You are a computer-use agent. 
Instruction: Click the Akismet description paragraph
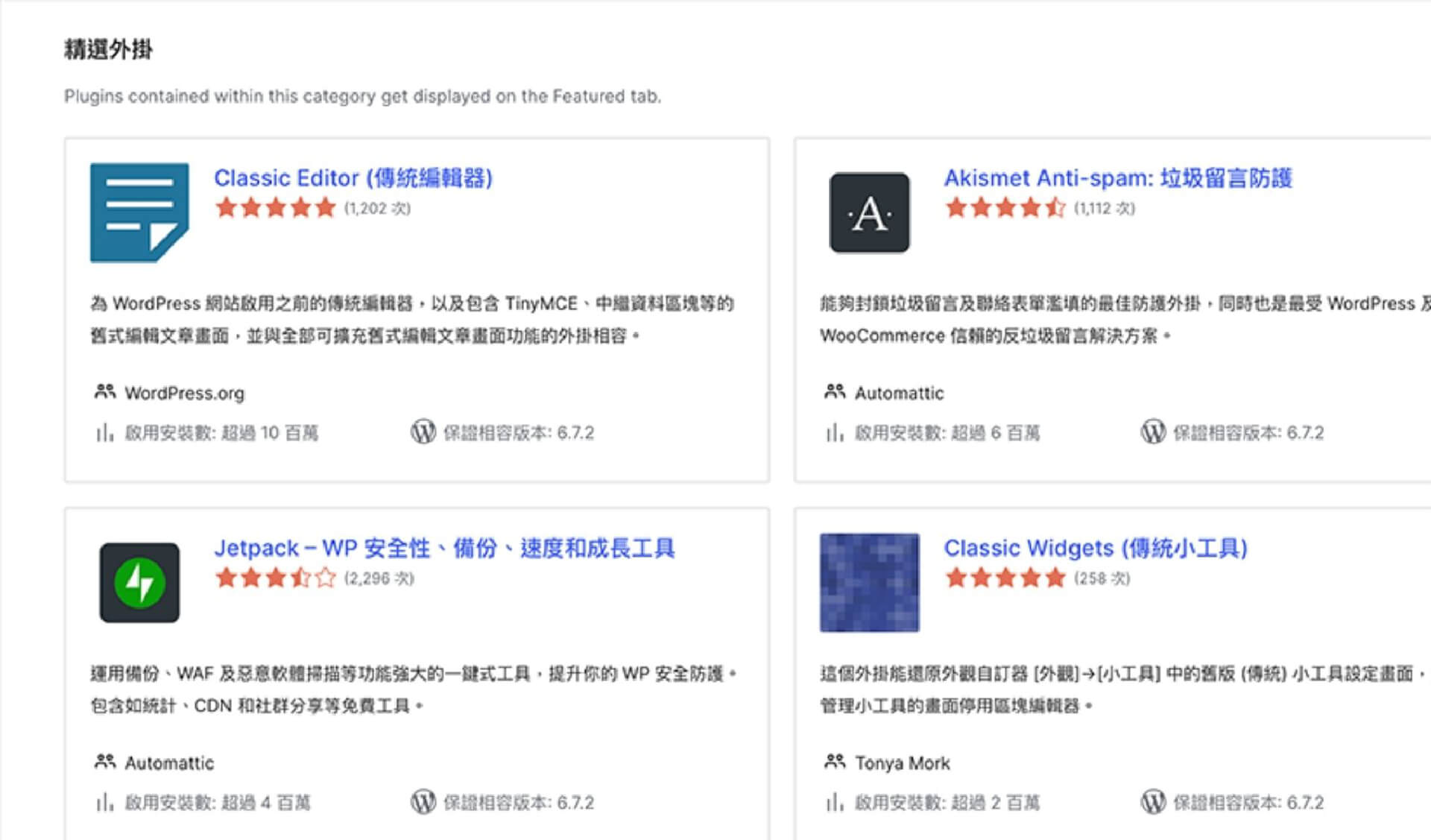pyautogui.click(x=1125, y=320)
